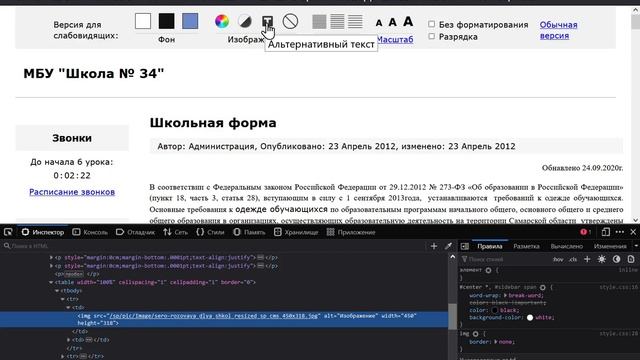The width and height of the screenshot is (640, 360).
Task: Click the add new node plus icon
Action: pyautogui.click(x=434, y=246)
